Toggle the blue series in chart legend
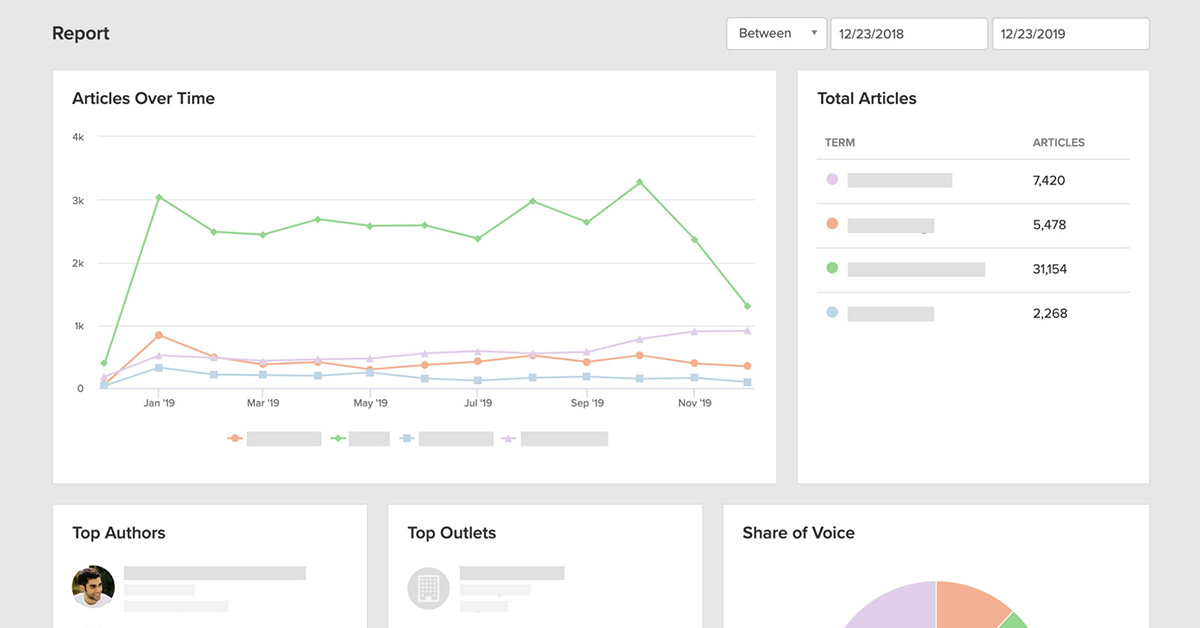 point(446,438)
